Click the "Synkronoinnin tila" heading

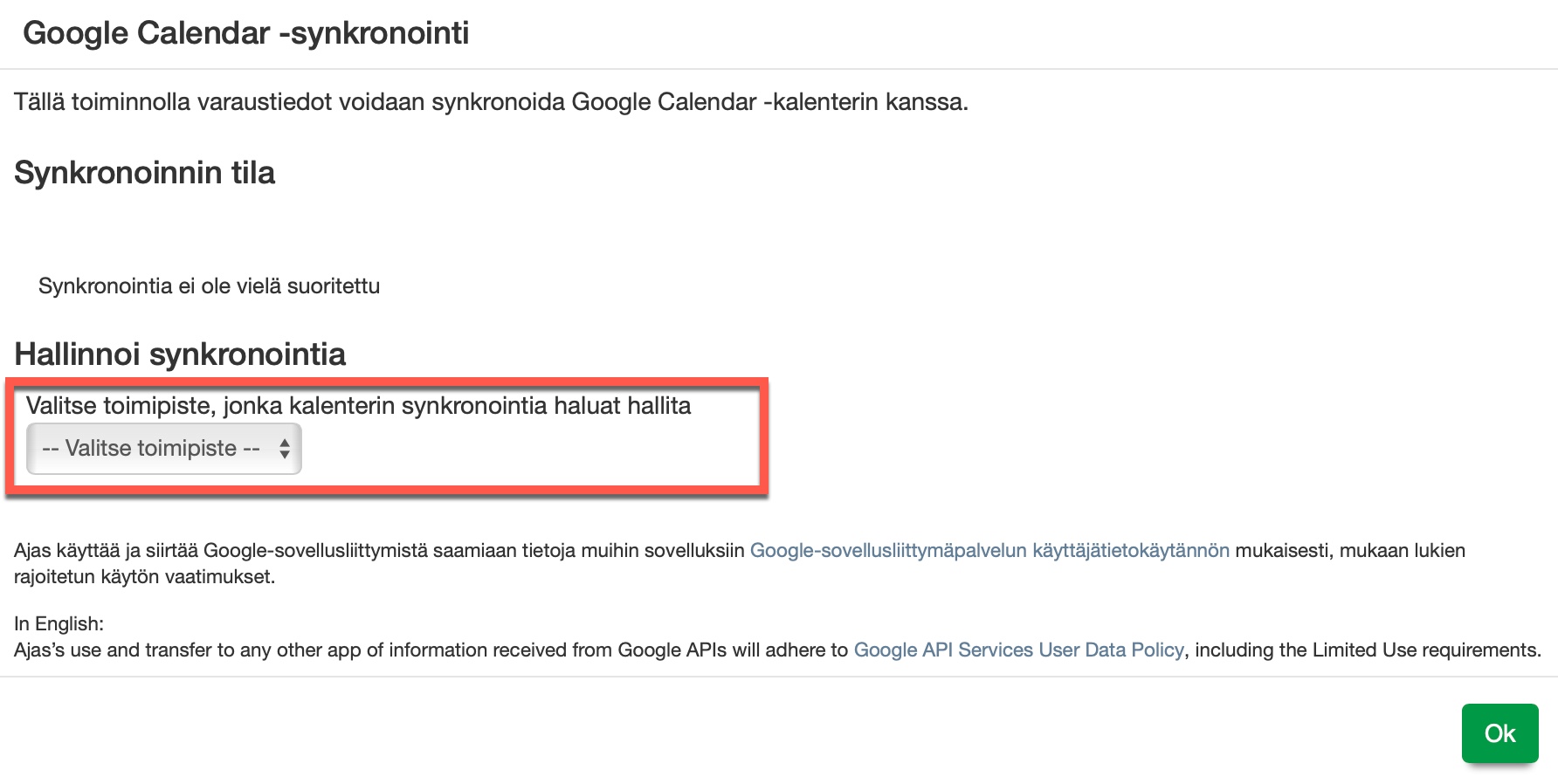click(x=144, y=173)
